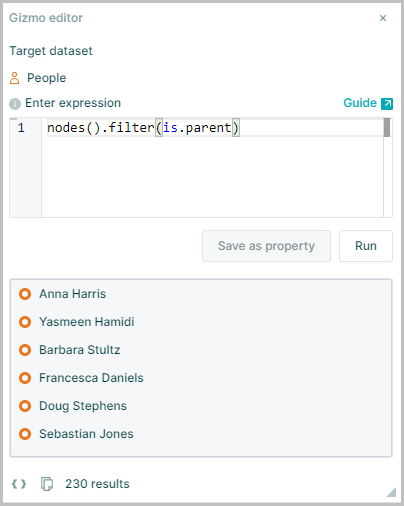Viewport: 404px width, 506px height.
Task: Click the editor vertical scrollbar thumb
Action: (x=387, y=128)
